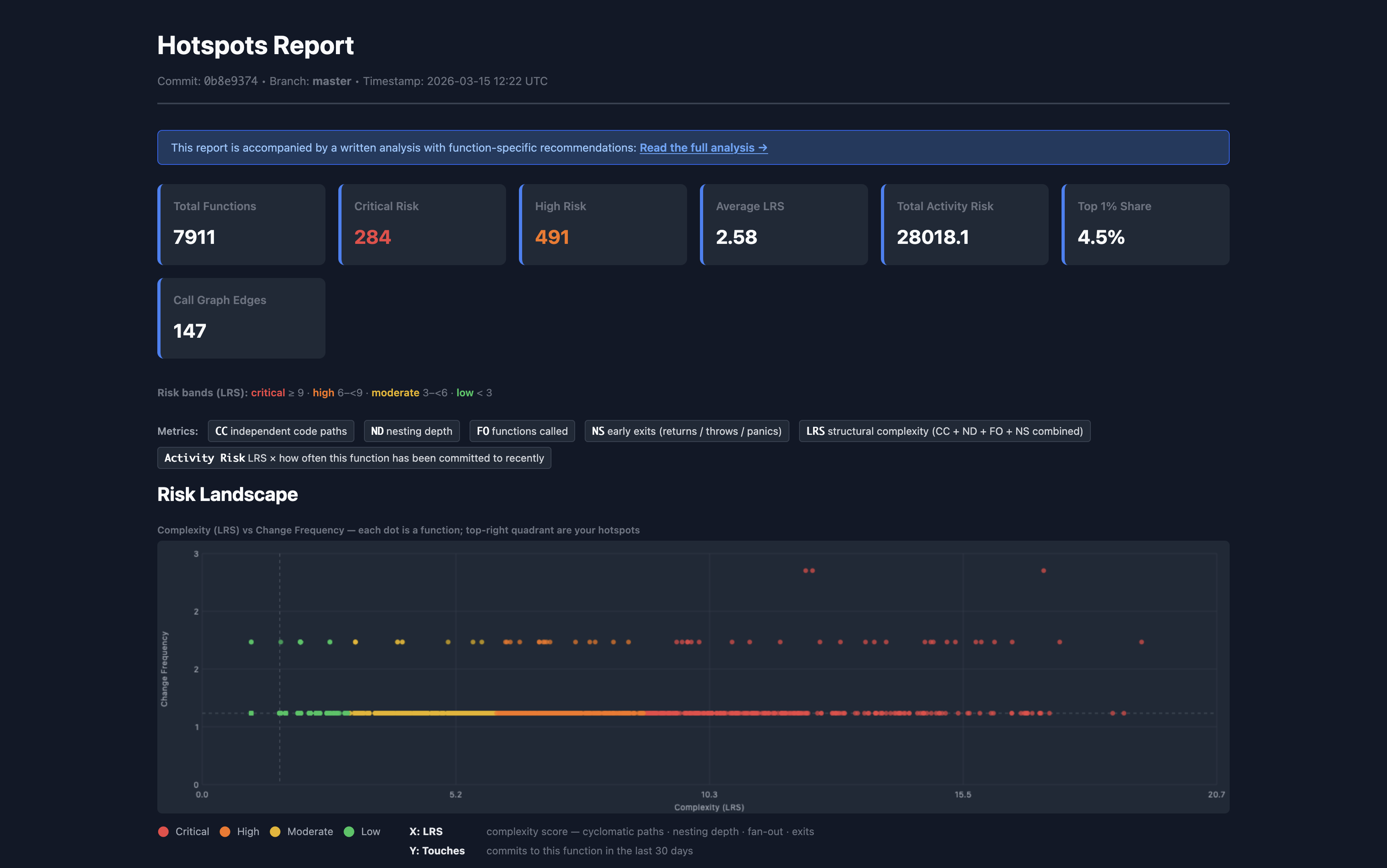Image resolution: width=1387 pixels, height=868 pixels.
Task: Click the "FO functions called" metric badge
Action: pos(521,431)
